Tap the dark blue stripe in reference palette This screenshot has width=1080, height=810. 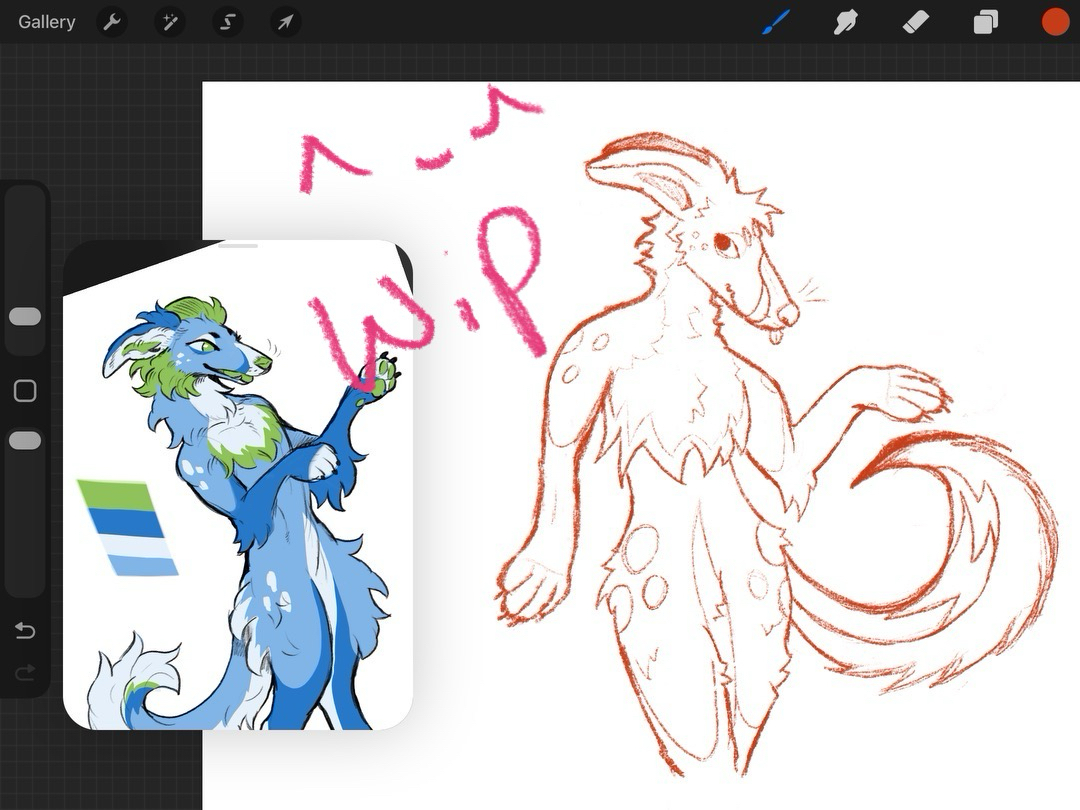click(125, 522)
